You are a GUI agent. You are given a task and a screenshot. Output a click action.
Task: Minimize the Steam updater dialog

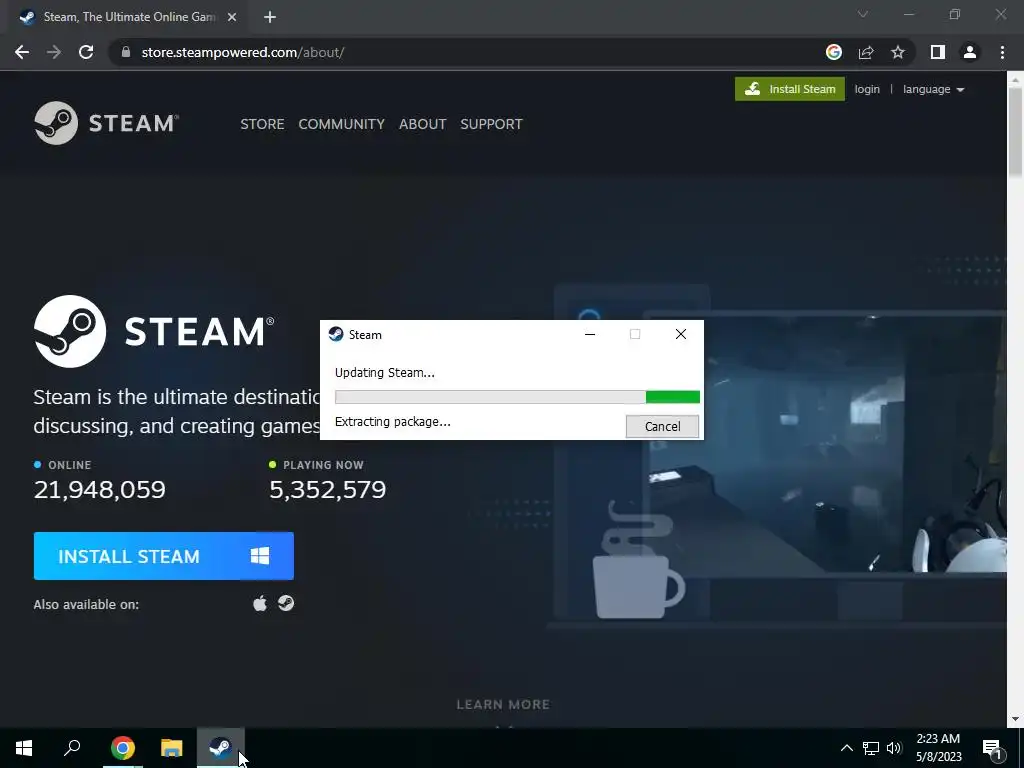click(x=590, y=334)
